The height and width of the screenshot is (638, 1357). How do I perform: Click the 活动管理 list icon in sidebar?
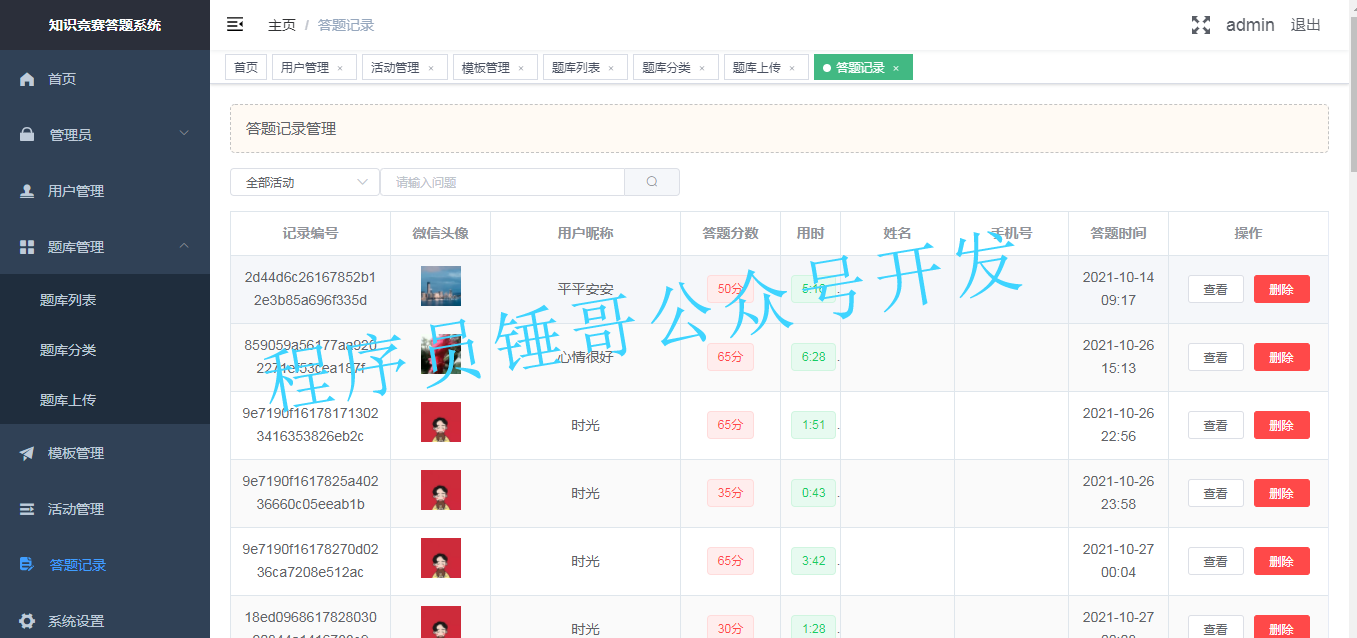click(x=27, y=509)
